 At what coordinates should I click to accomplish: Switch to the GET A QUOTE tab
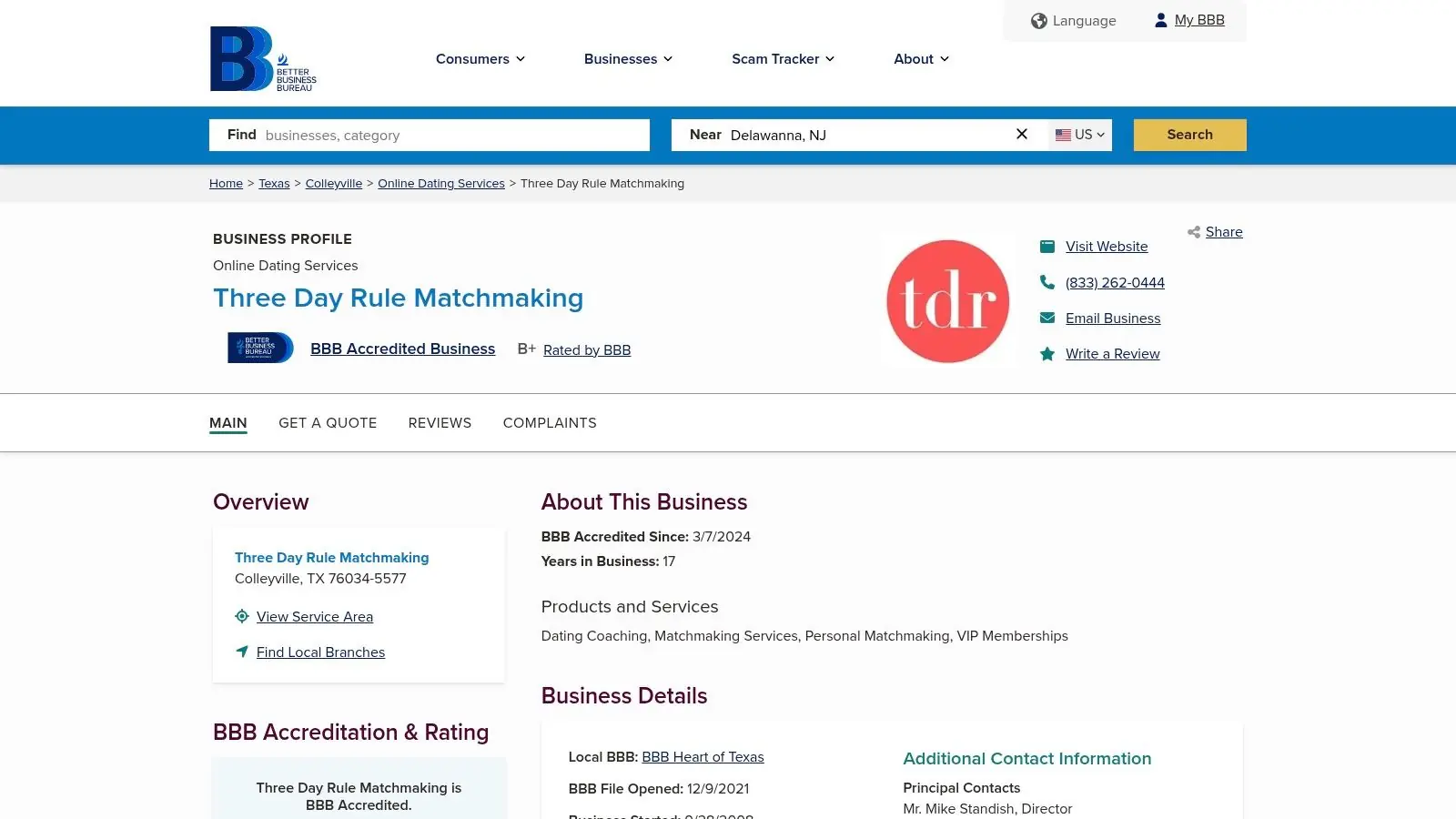pyautogui.click(x=328, y=423)
